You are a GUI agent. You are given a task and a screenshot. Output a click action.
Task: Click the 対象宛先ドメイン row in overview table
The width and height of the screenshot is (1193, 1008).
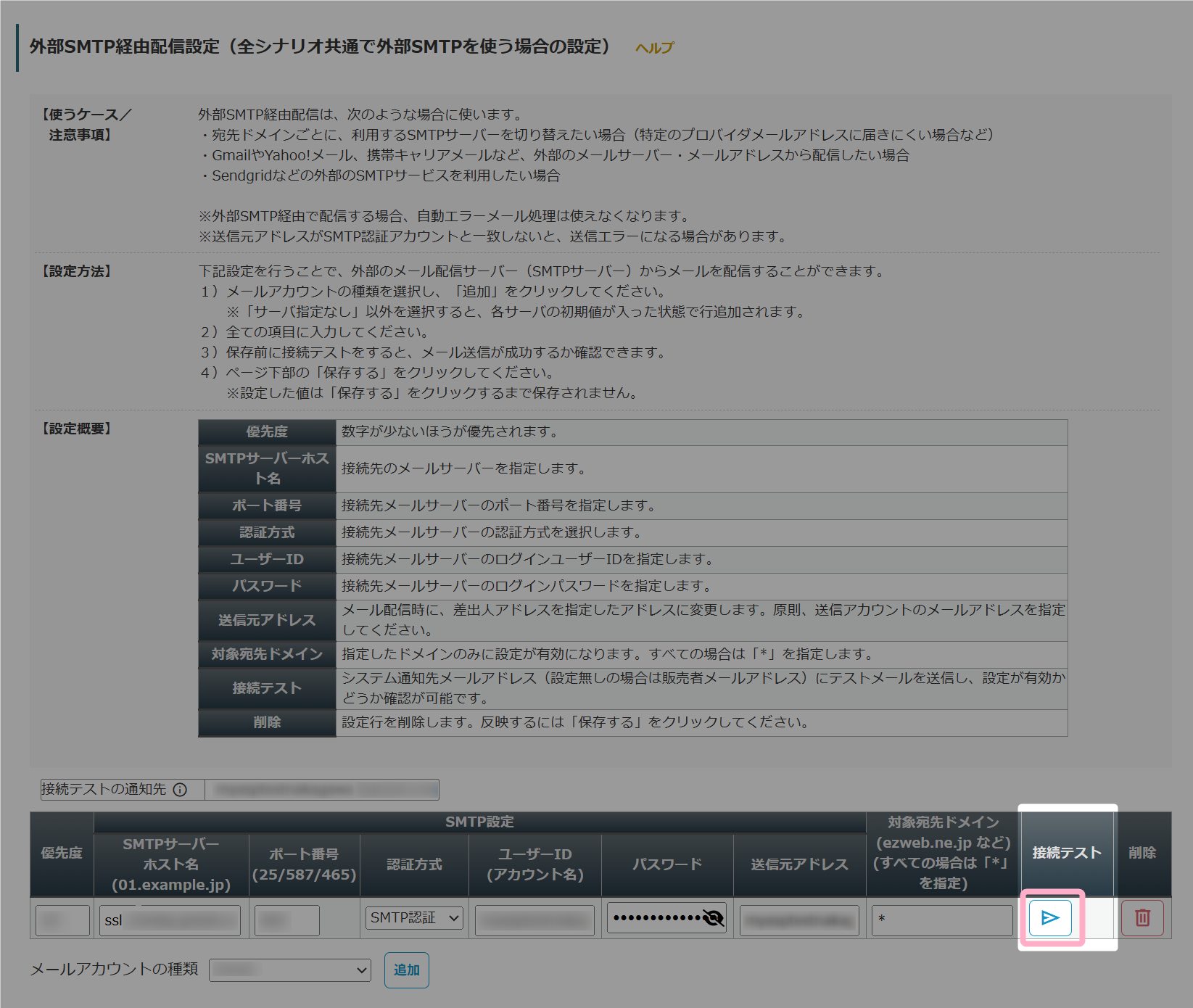pyautogui.click(x=632, y=654)
